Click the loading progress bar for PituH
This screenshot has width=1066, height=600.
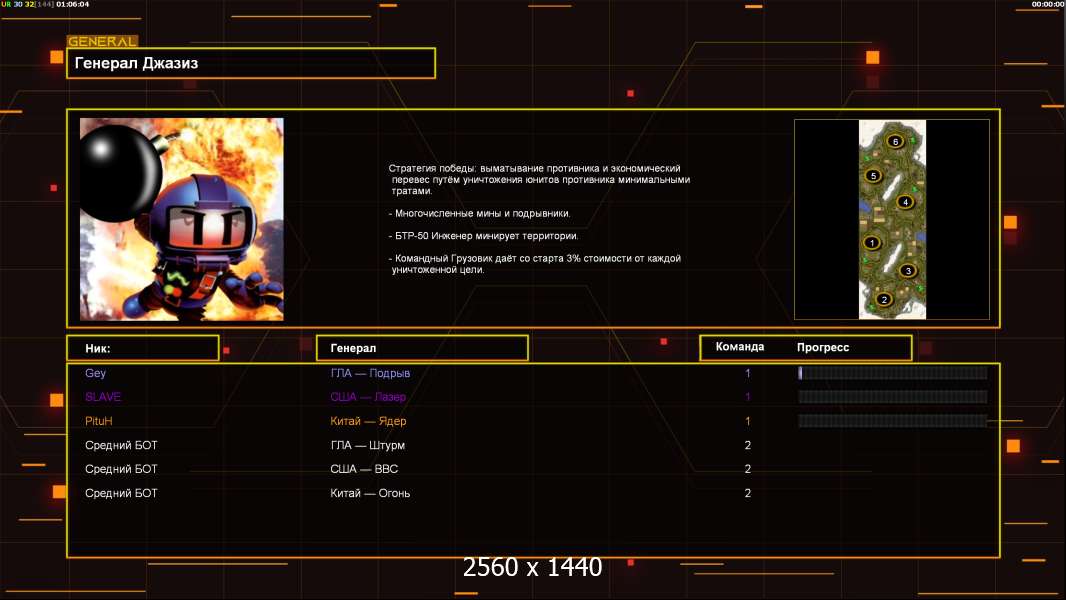[892, 421]
